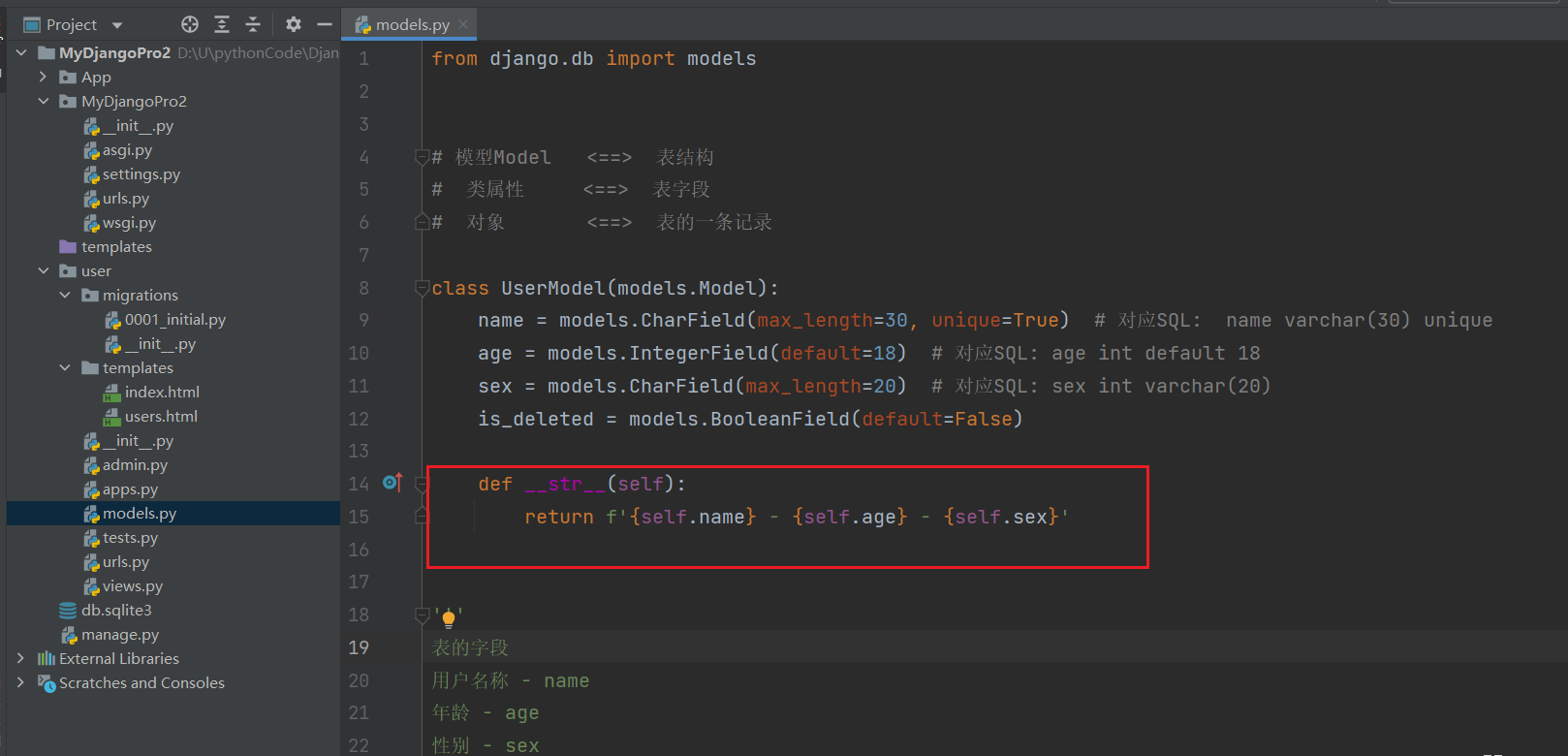Collapse the inner MyDjangoPro2 package folder

[43, 101]
